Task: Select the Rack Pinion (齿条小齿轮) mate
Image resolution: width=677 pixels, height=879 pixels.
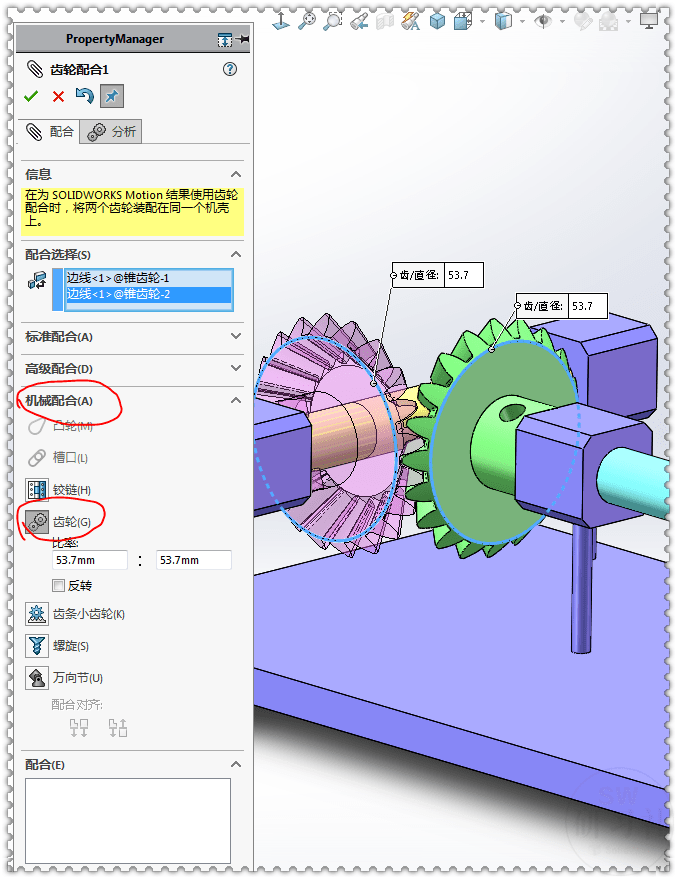Action: [75, 614]
